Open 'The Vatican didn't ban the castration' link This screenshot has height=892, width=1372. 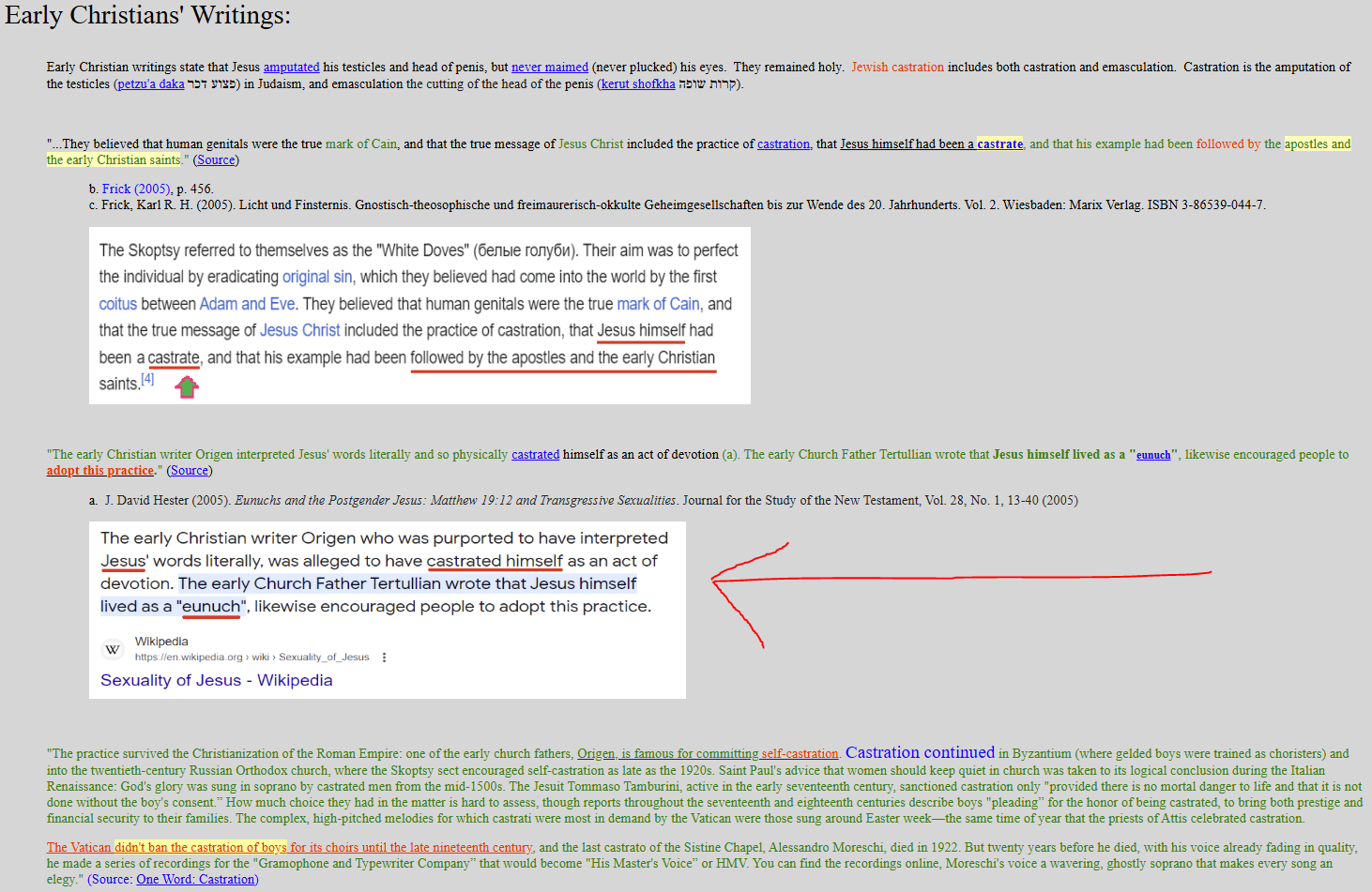(290, 848)
